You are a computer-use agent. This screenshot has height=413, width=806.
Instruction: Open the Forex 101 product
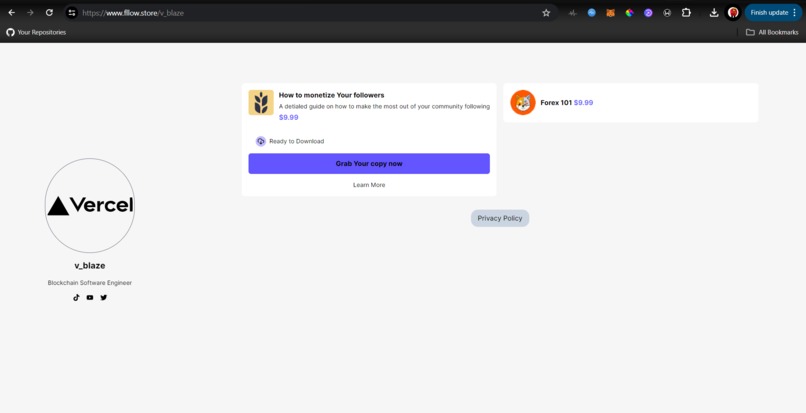click(631, 103)
